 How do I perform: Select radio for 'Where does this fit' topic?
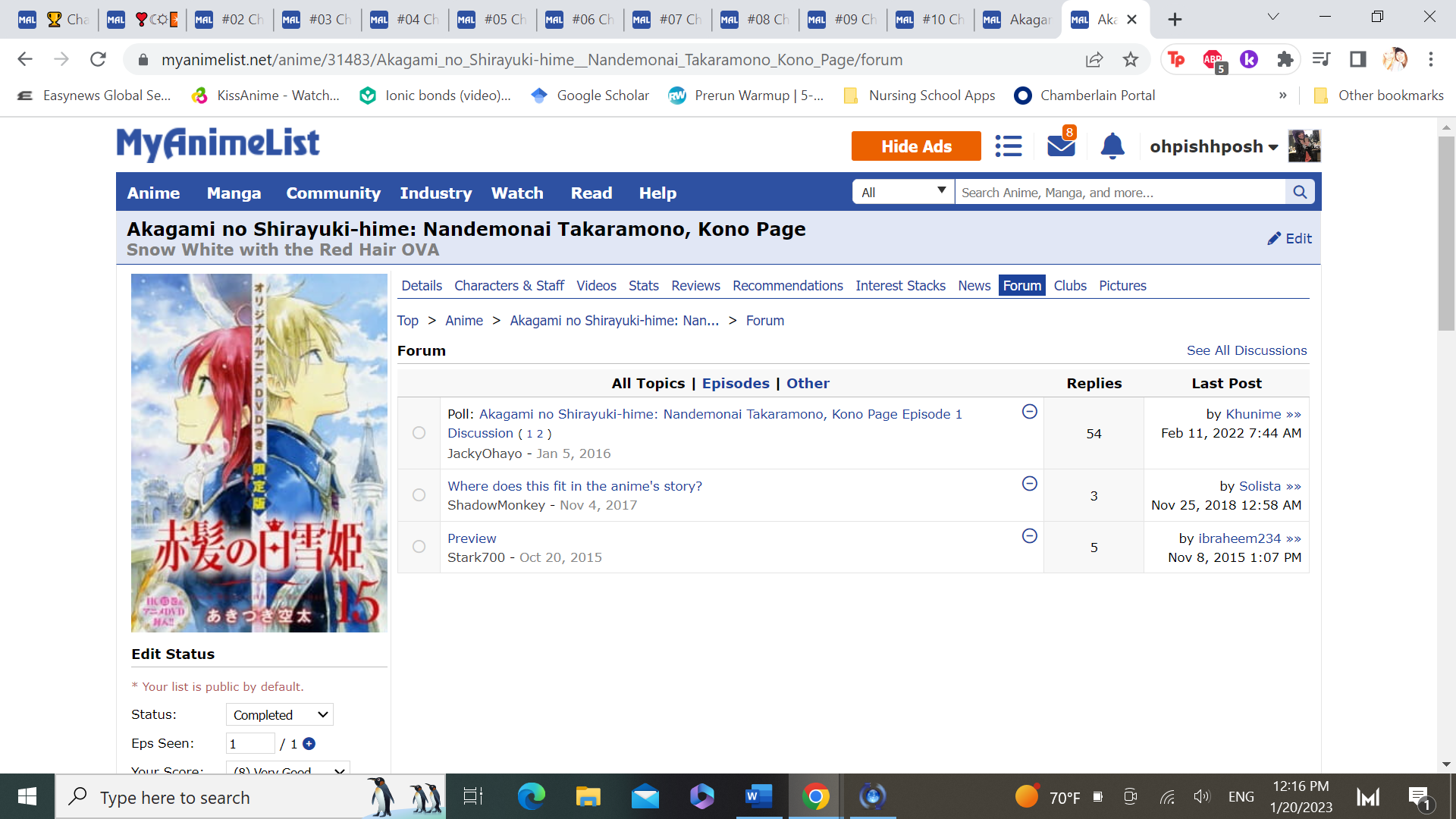coord(419,495)
